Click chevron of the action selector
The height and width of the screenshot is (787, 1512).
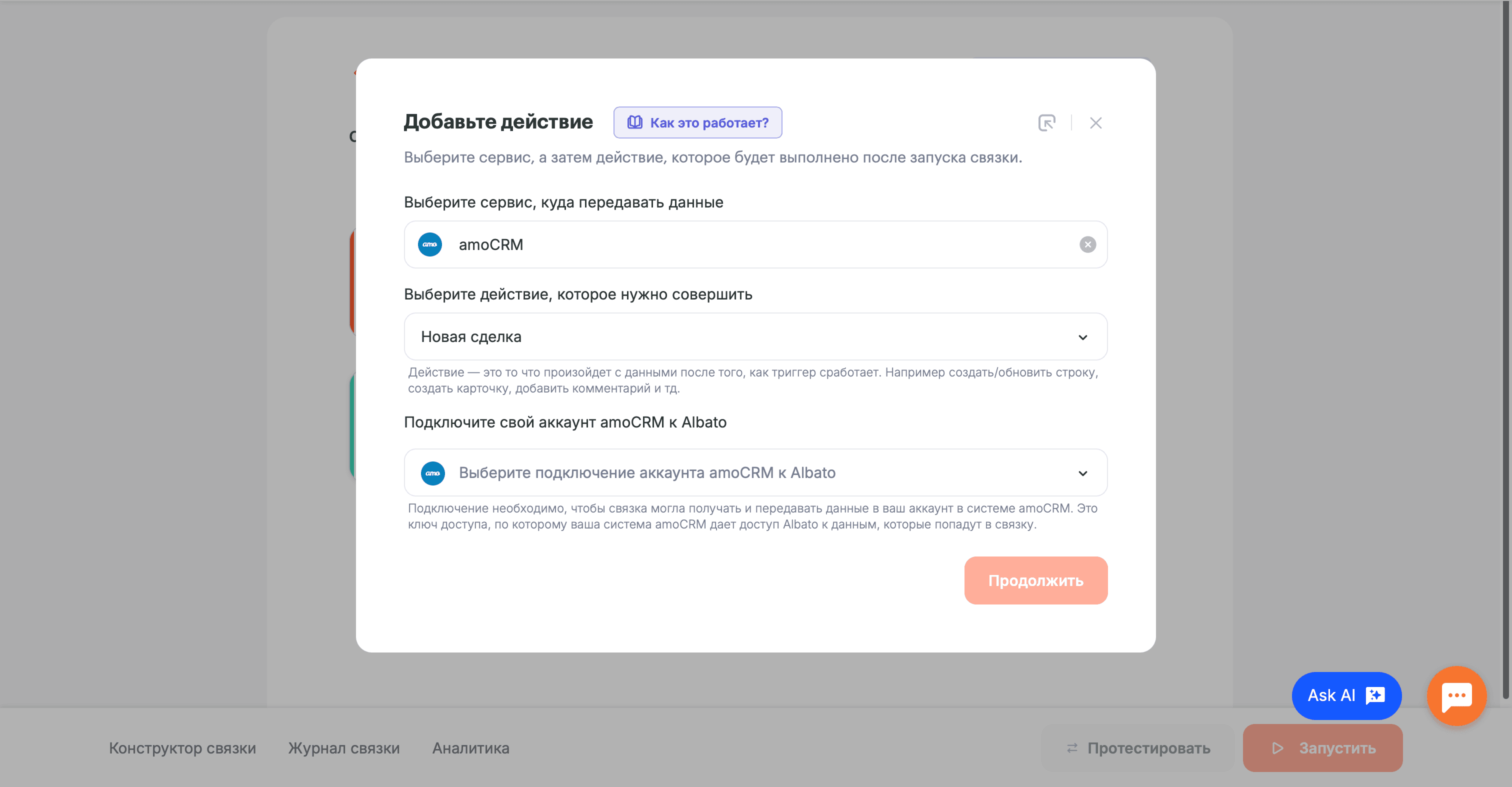pos(1082,337)
